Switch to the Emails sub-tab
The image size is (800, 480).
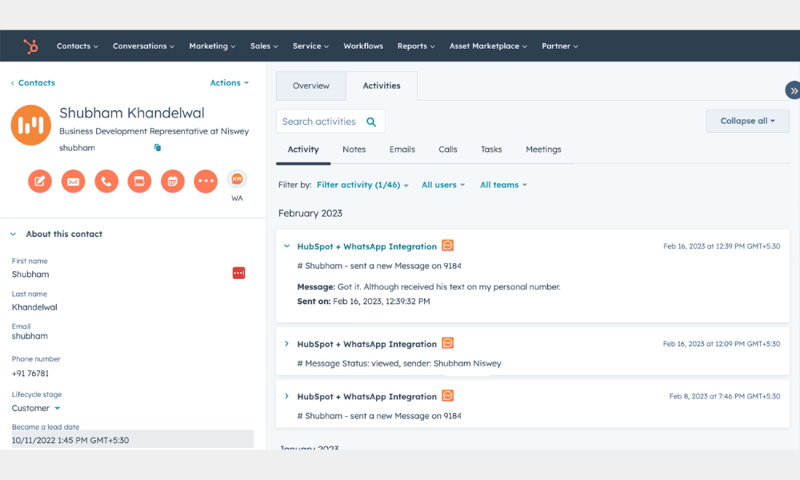402,149
